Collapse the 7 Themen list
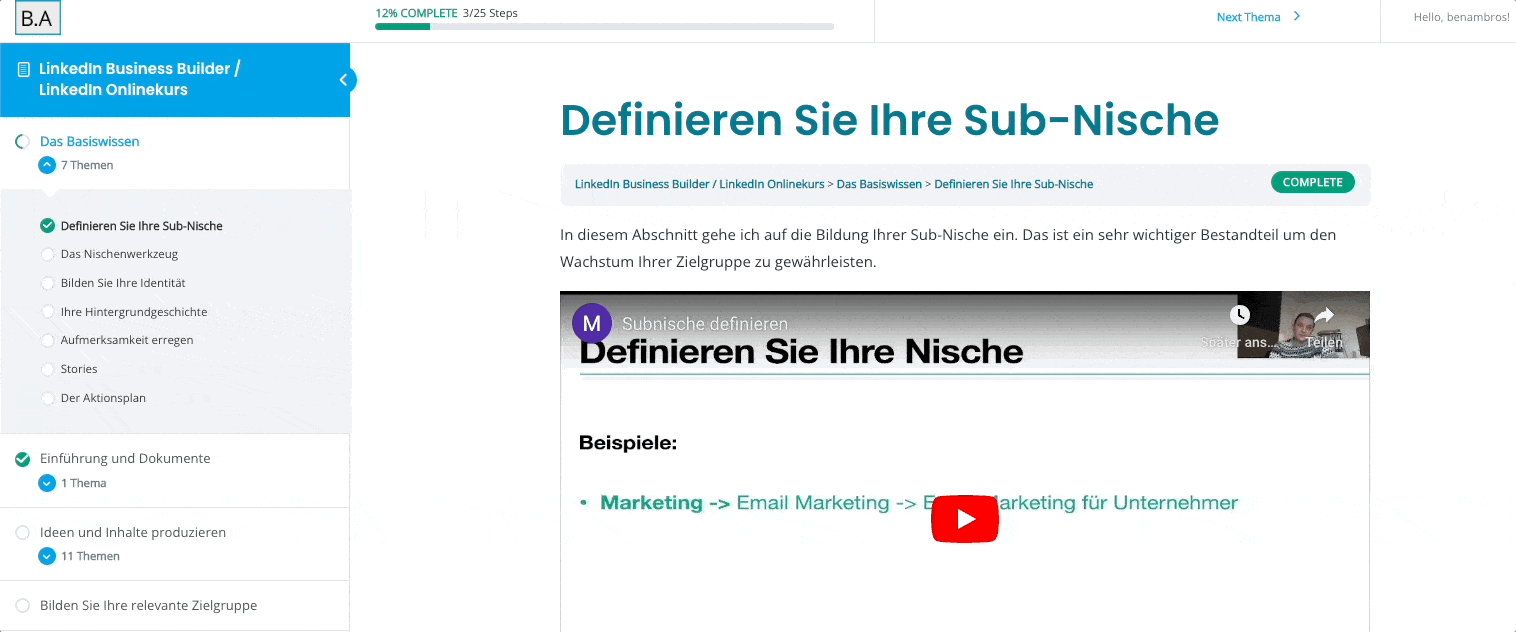Screen dimensions: 1516x632 point(47,166)
